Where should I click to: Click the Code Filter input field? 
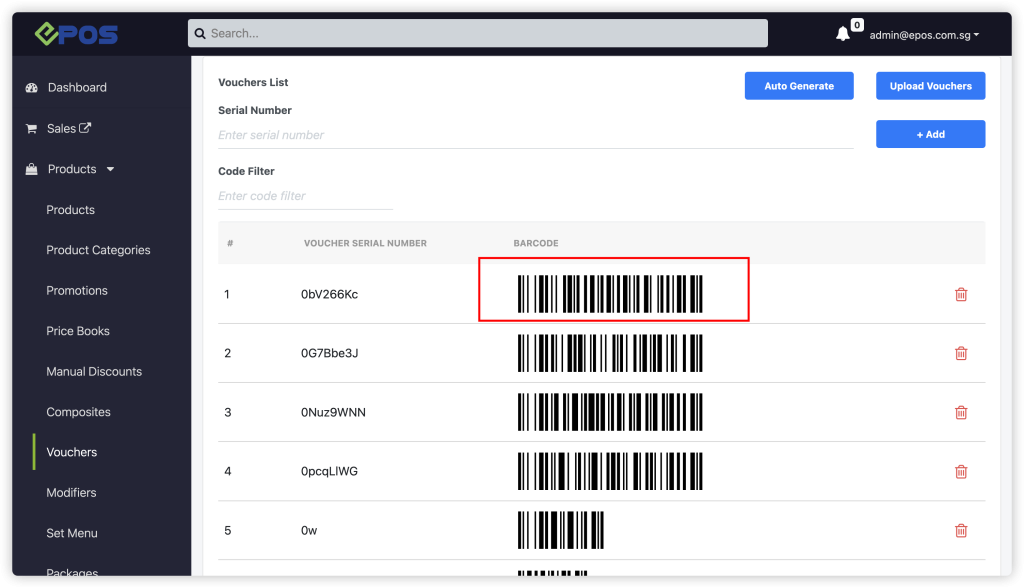click(x=305, y=196)
